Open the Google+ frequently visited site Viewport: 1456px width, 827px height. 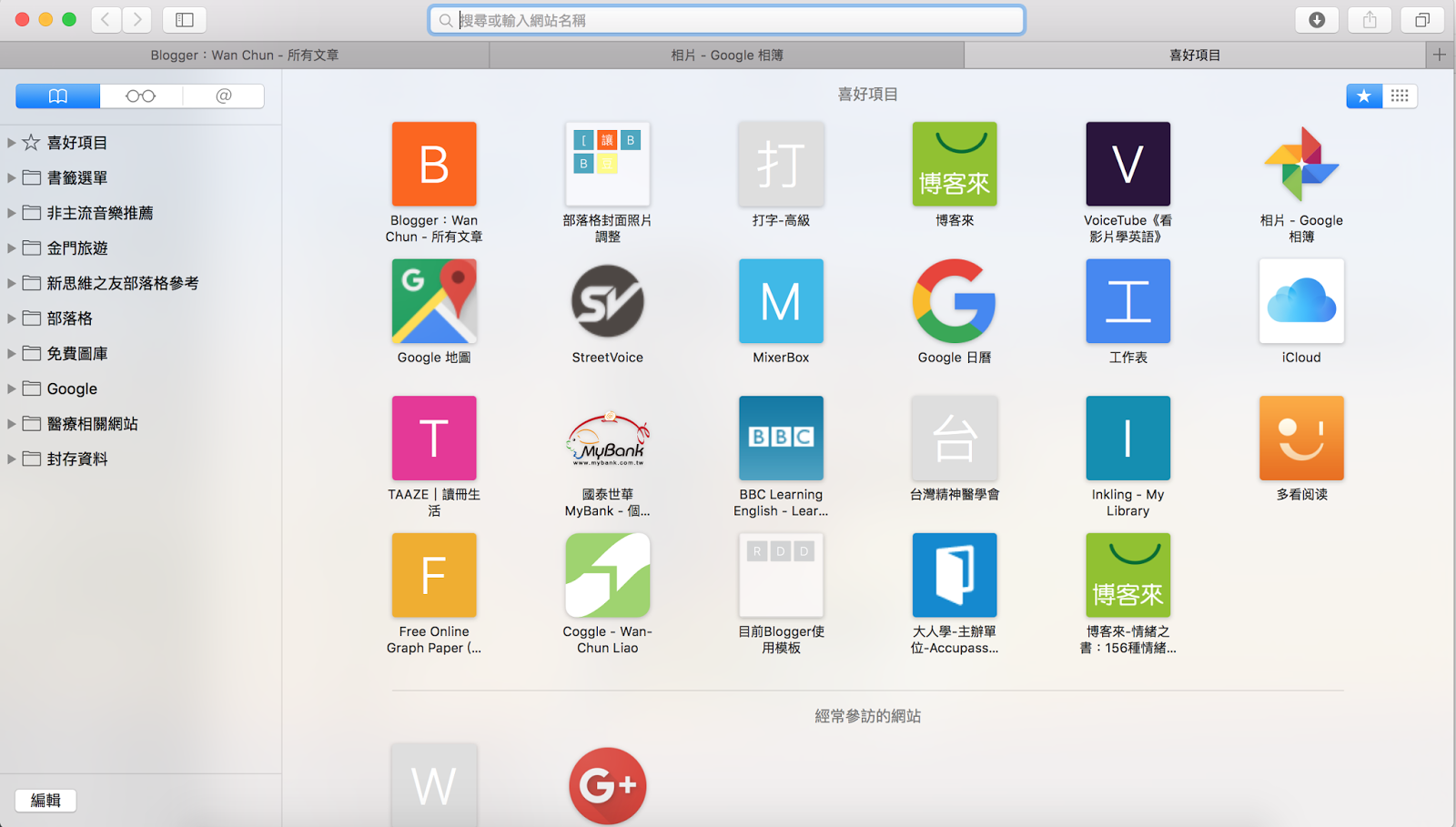tap(607, 785)
